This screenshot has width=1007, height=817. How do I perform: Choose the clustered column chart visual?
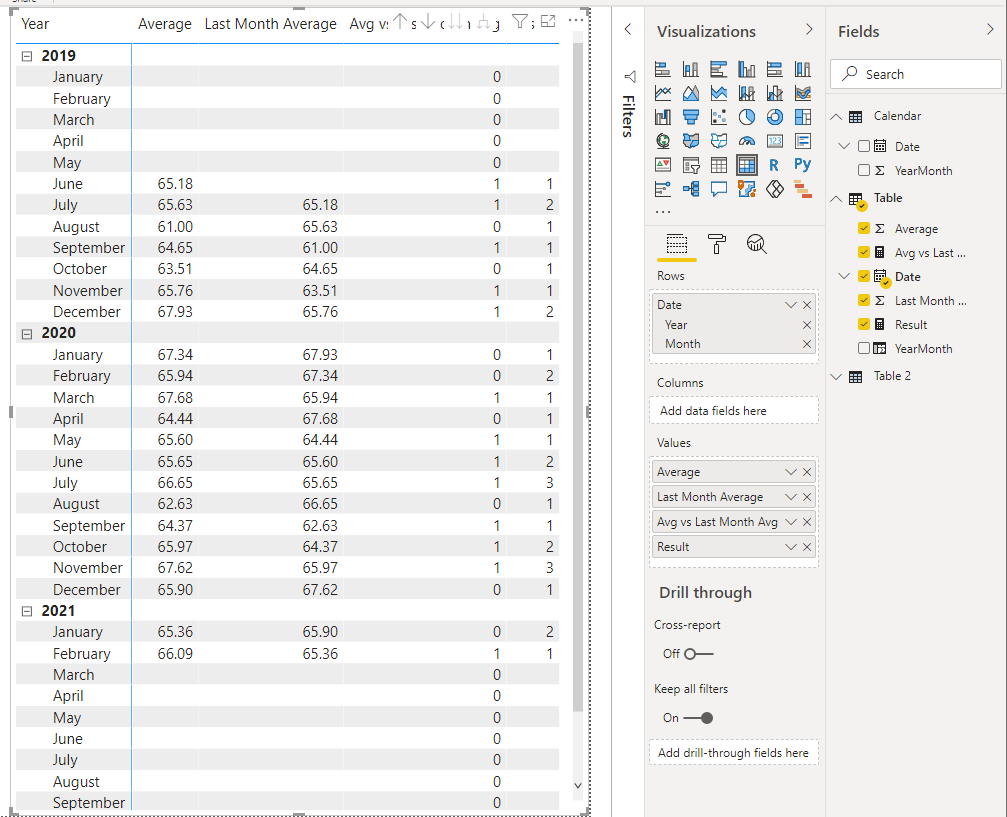(747, 69)
